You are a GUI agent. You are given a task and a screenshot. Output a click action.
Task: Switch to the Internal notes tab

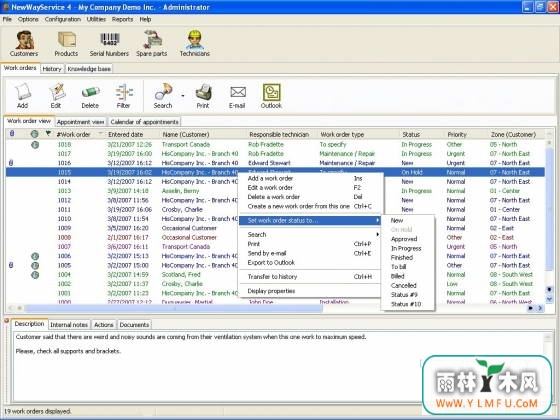coord(69,325)
